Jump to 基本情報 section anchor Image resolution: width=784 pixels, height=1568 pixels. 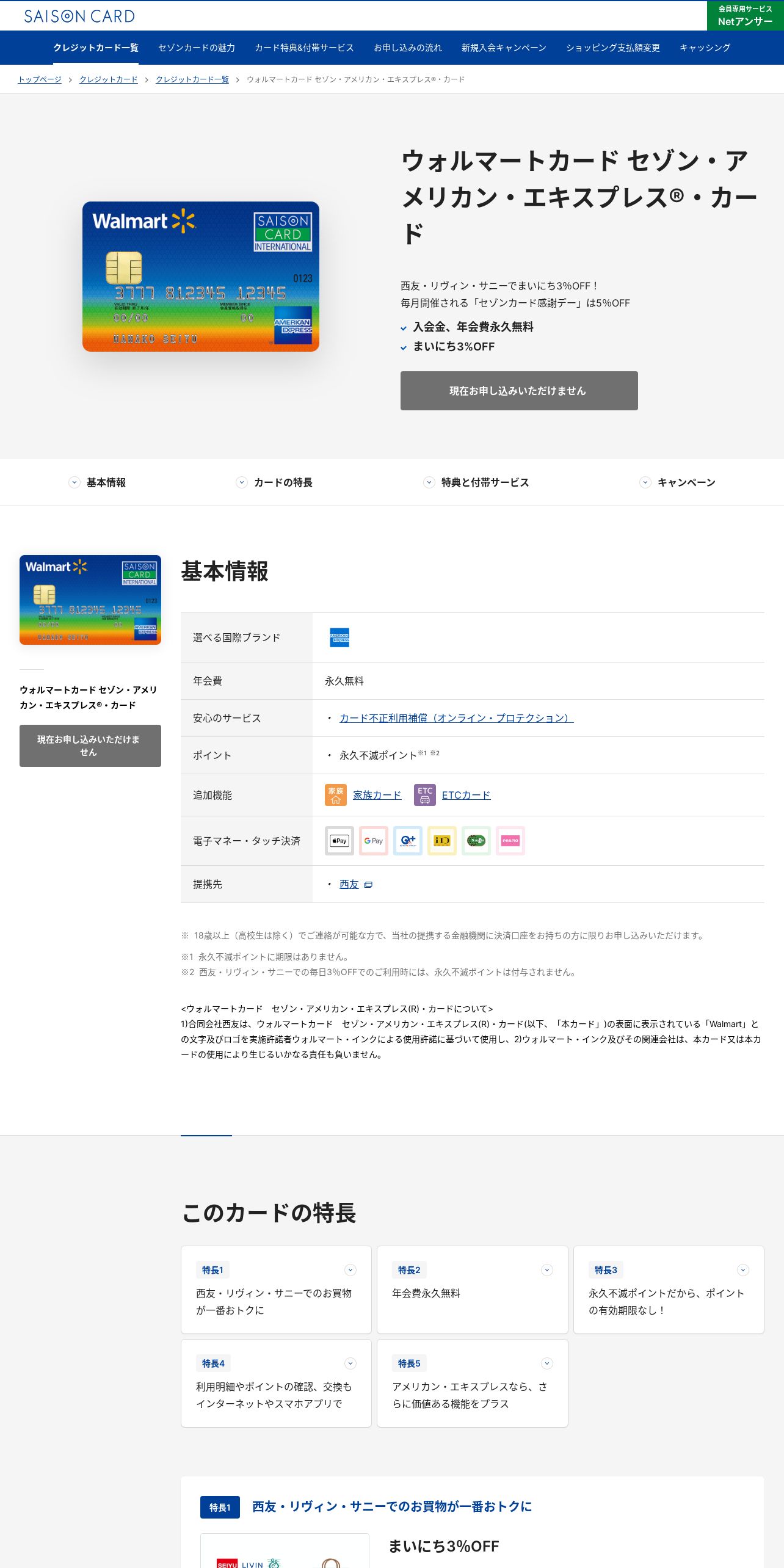[x=106, y=482]
